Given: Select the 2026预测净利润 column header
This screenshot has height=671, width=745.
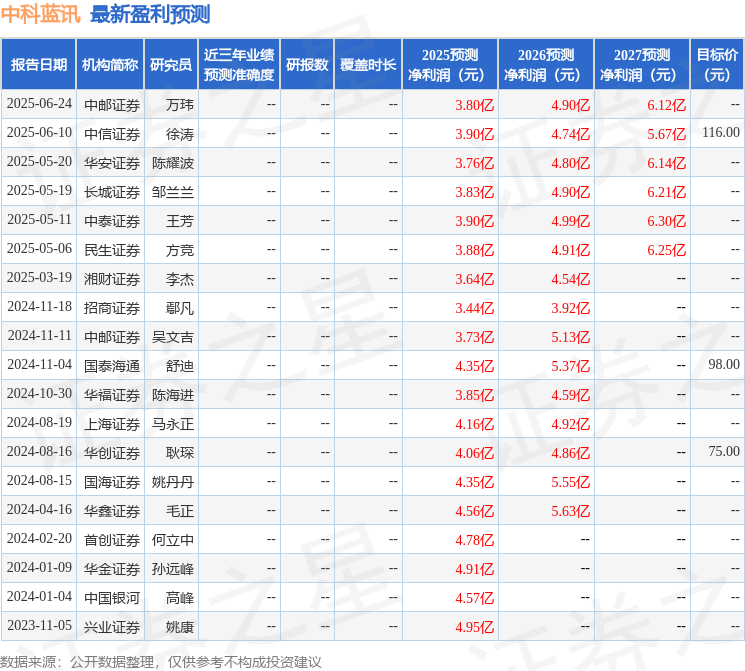Looking at the screenshot, I should [x=546, y=64].
